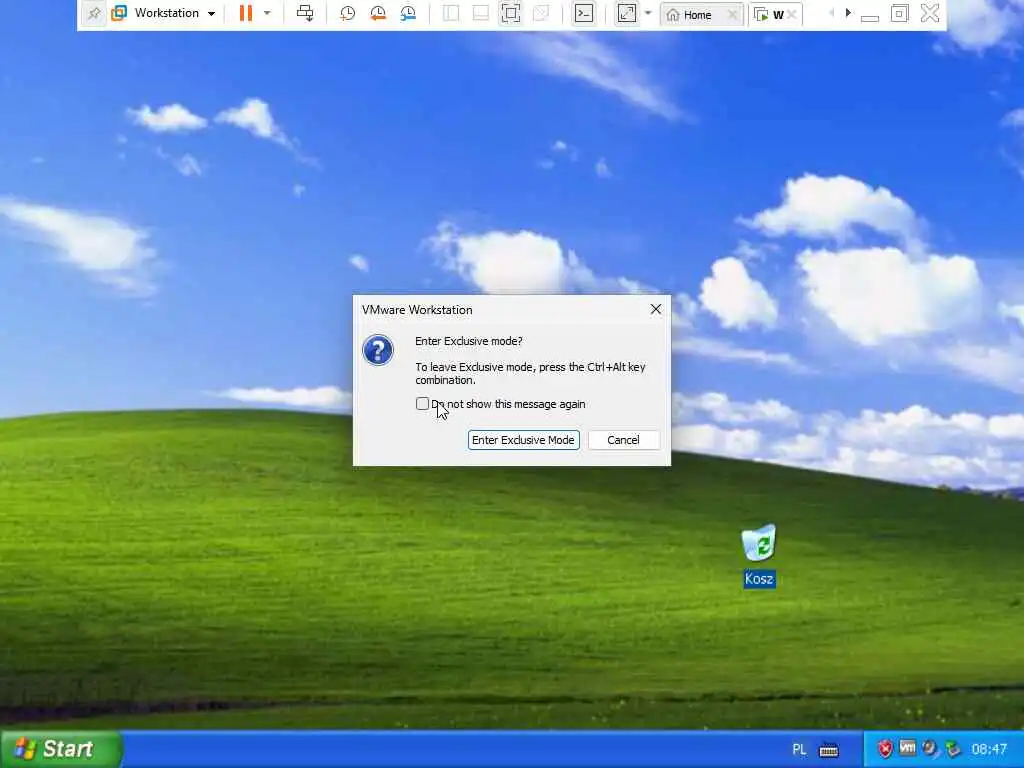Viewport: 1024px width, 768px height.
Task: Open the console view icon
Action: pos(584,13)
